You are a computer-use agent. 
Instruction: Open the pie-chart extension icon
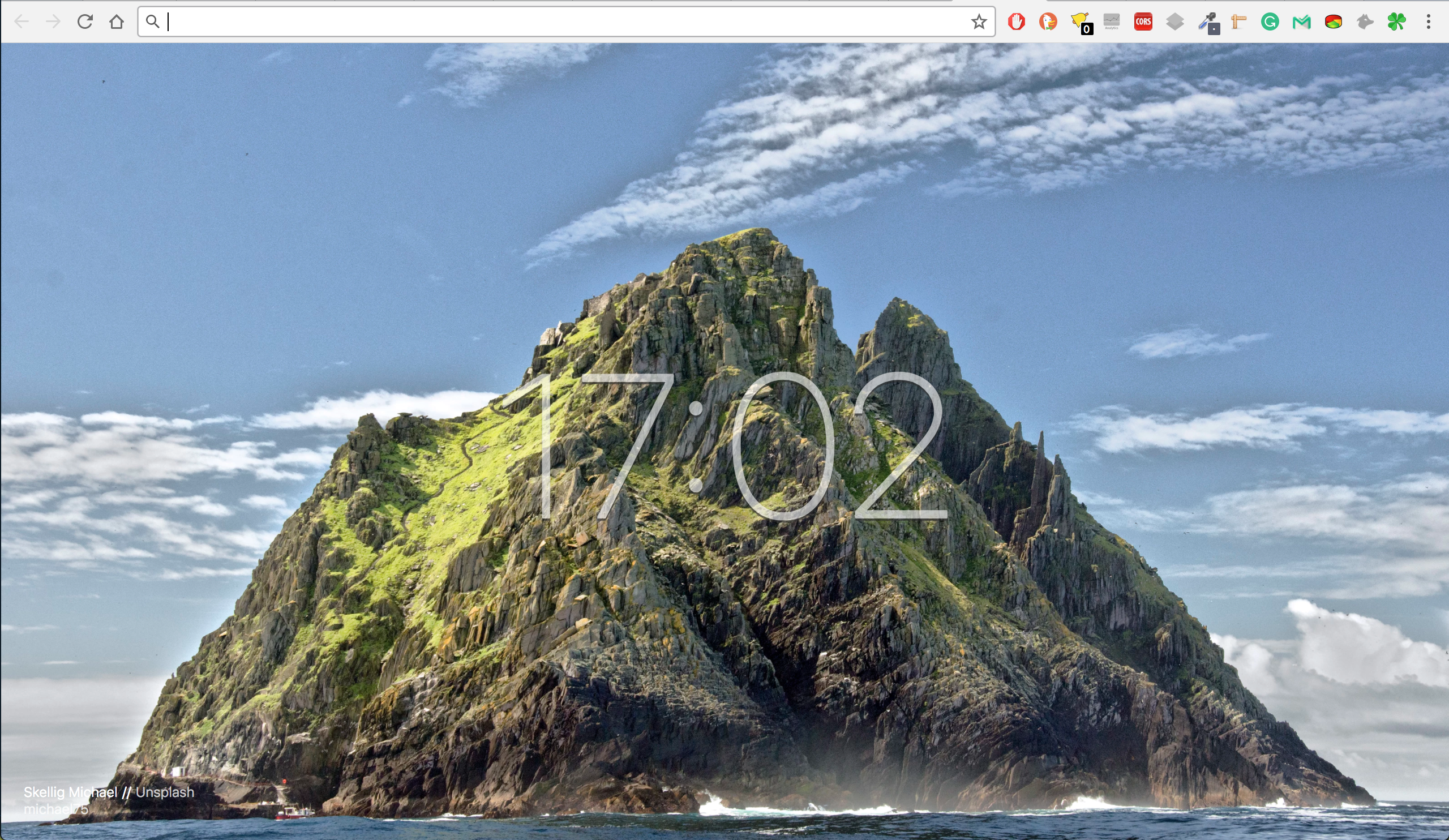[x=1334, y=22]
